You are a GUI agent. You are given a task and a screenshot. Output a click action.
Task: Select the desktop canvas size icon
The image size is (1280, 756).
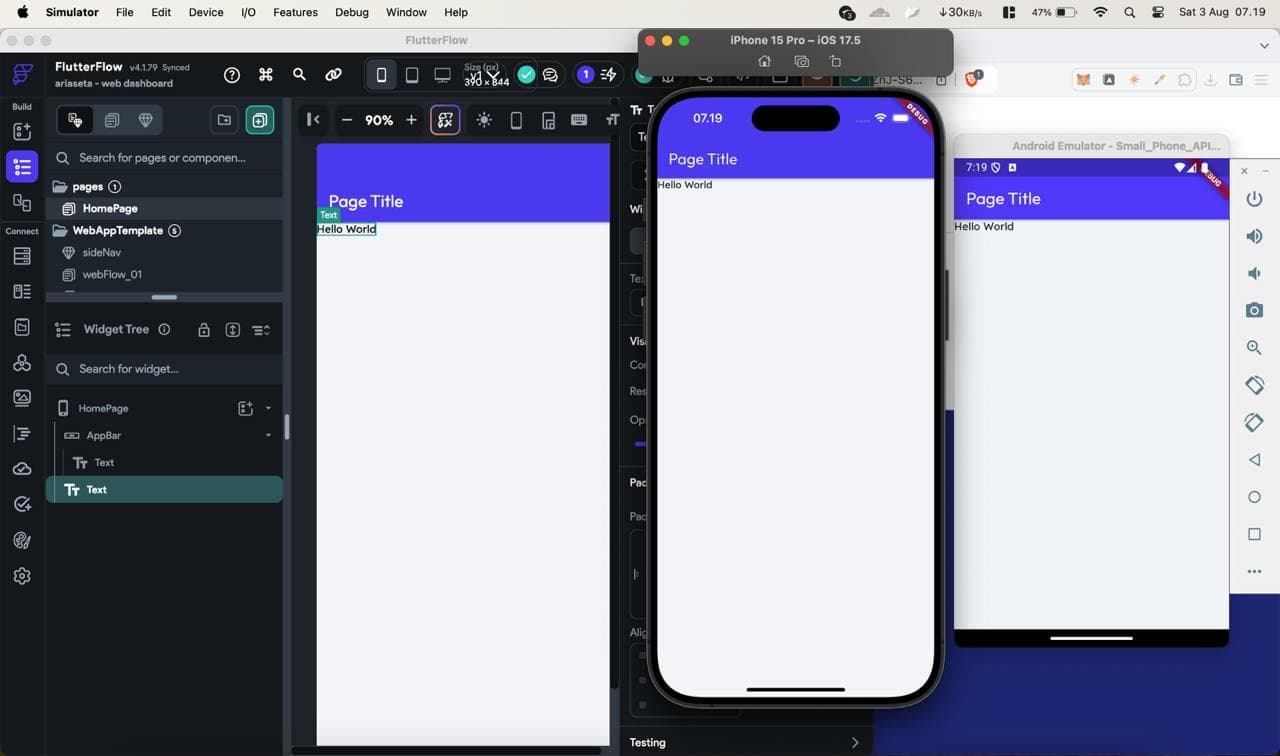pos(441,74)
